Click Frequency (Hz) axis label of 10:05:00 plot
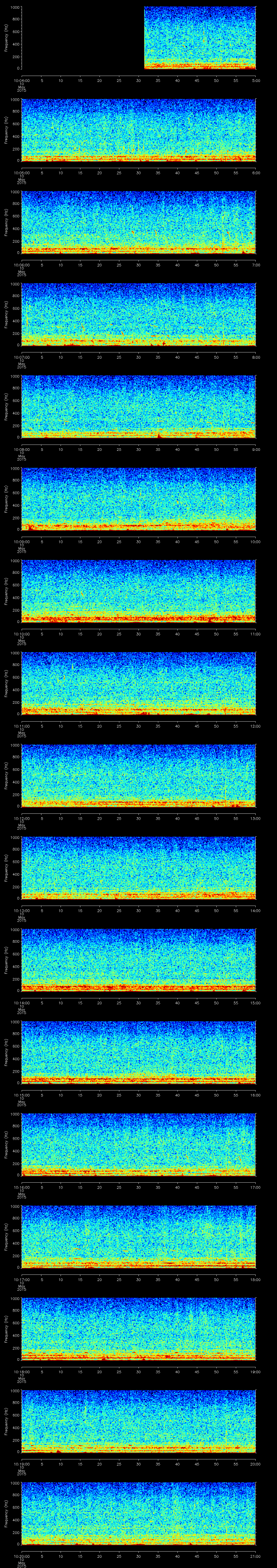Image resolution: width=277 pixels, height=1568 pixels. (6, 130)
